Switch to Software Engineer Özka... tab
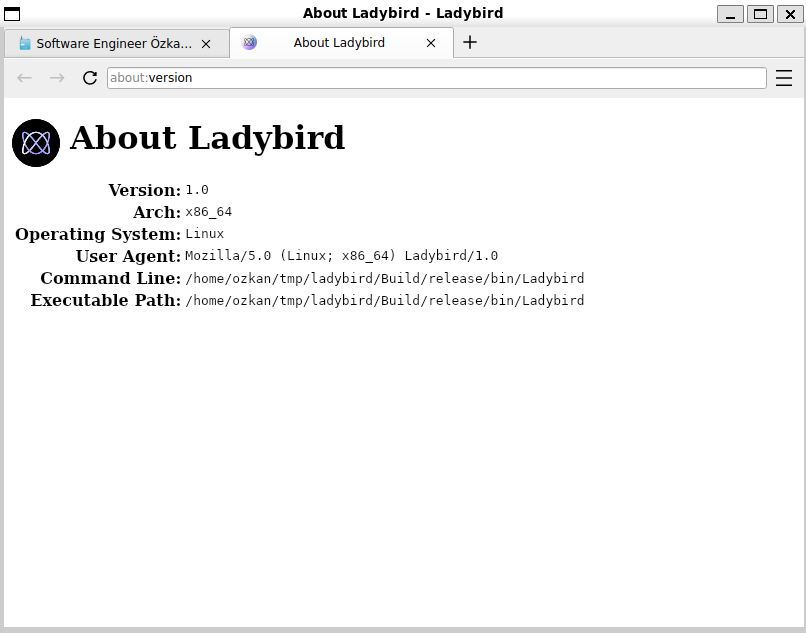Image resolution: width=806 pixels, height=633 pixels. (x=117, y=43)
